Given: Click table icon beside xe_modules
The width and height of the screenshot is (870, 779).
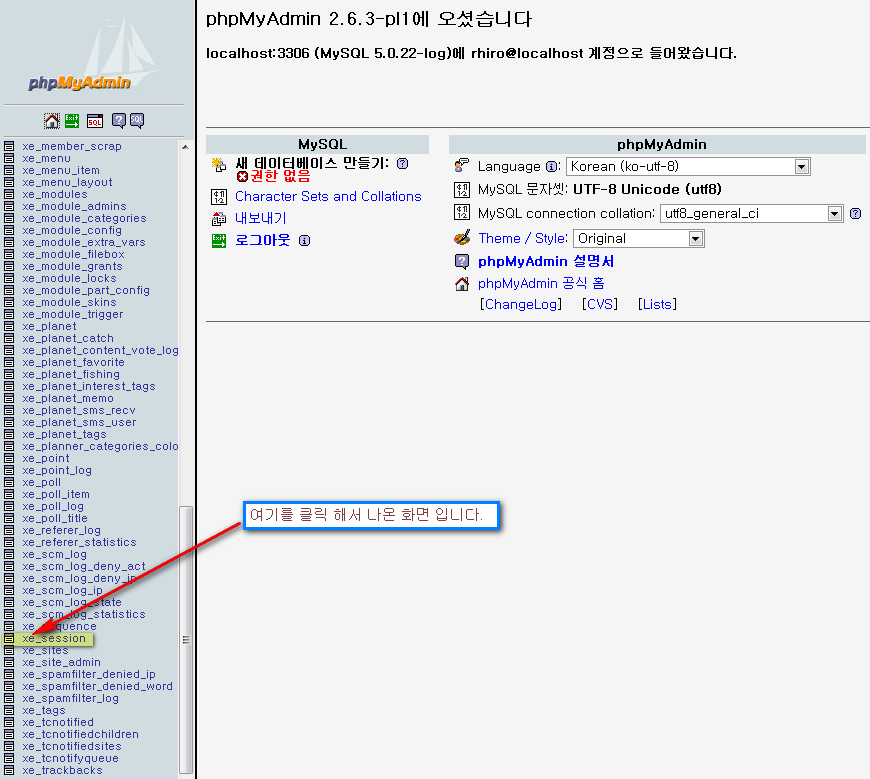Looking at the screenshot, I should (9, 194).
